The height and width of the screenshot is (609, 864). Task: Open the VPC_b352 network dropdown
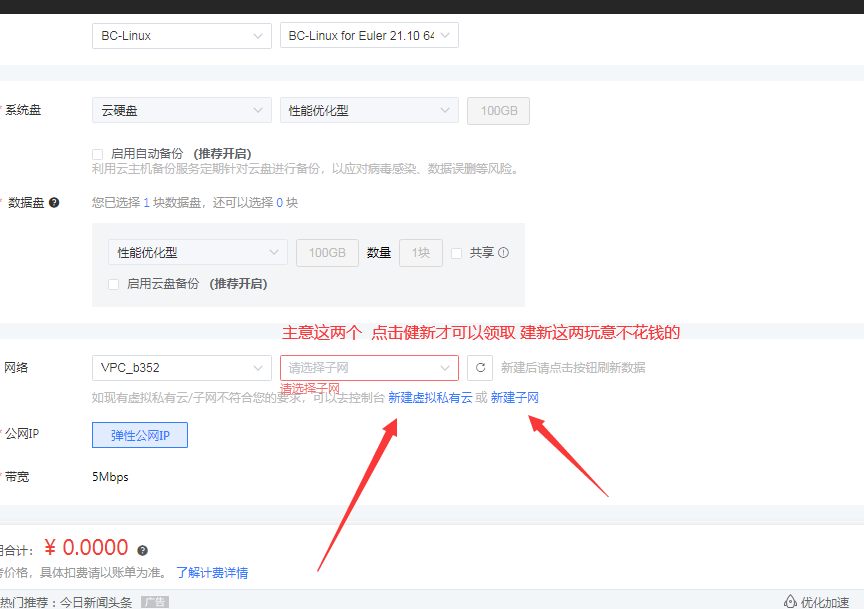pos(181,368)
